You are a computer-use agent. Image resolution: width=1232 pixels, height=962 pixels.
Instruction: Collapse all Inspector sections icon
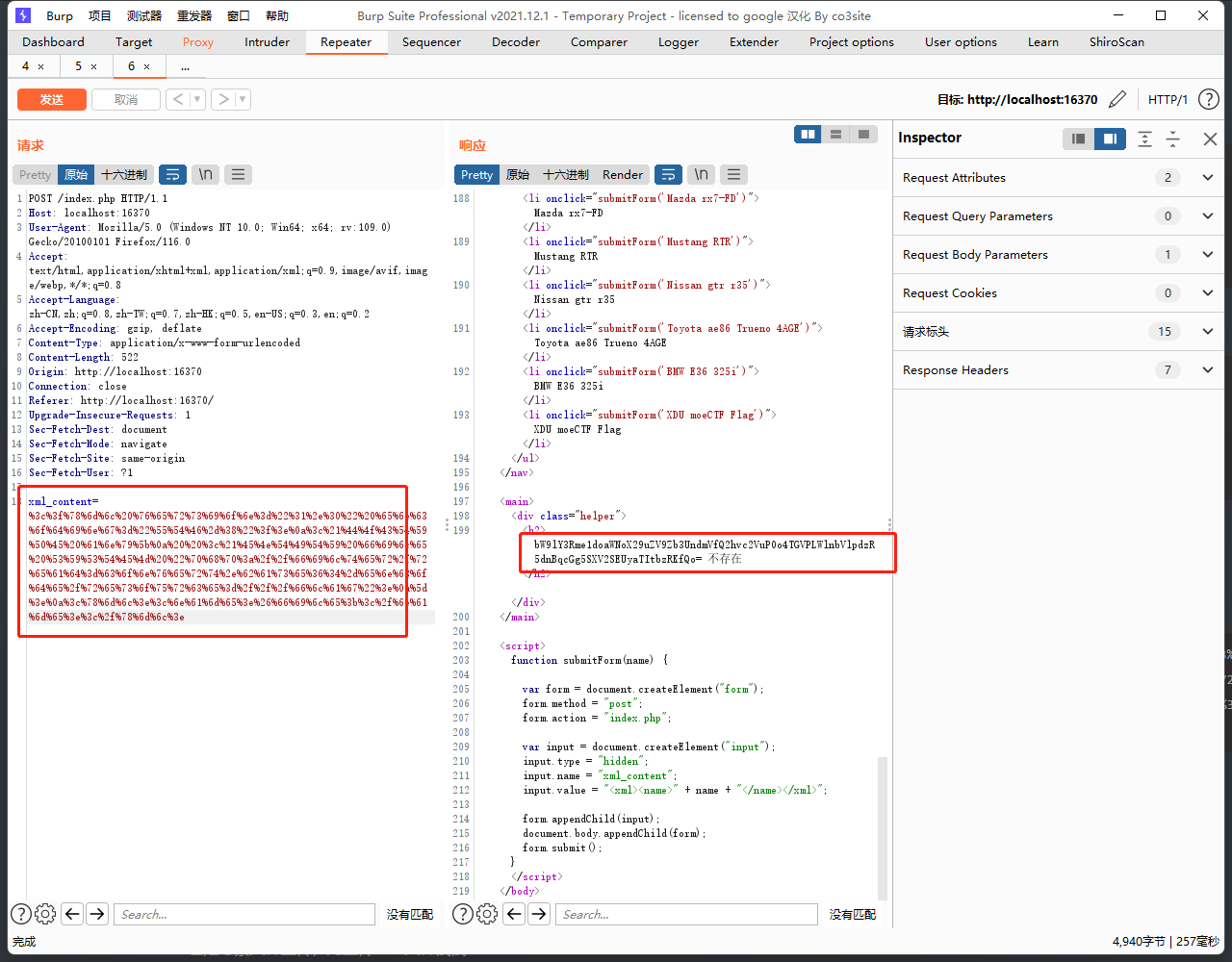(1173, 139)
